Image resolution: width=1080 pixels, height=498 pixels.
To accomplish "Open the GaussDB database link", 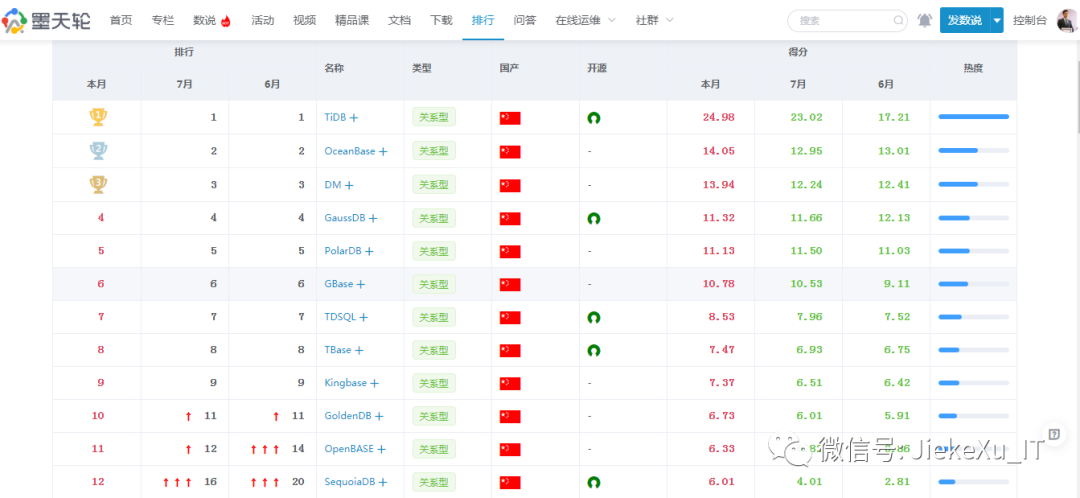I will (344, 218).
